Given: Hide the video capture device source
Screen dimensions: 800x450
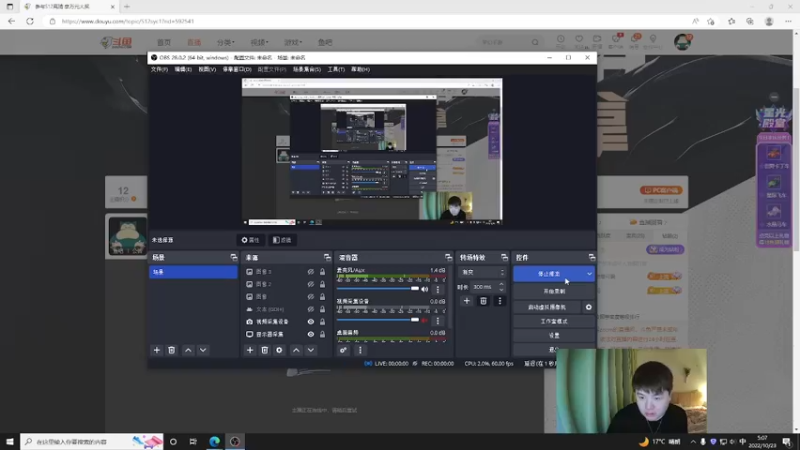Looking at the screenshot, I should pyautogui.click(x=311, y=321).
